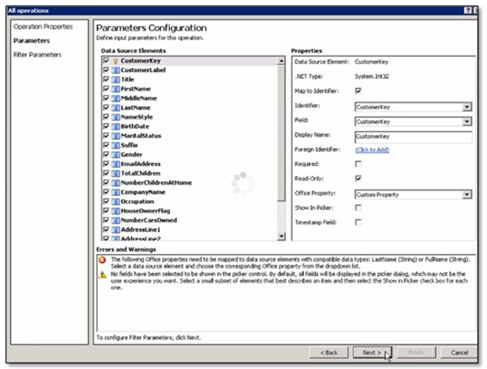Click the Cancel button
This screenshot has width=487, height=369.
(x=459, y=353)
